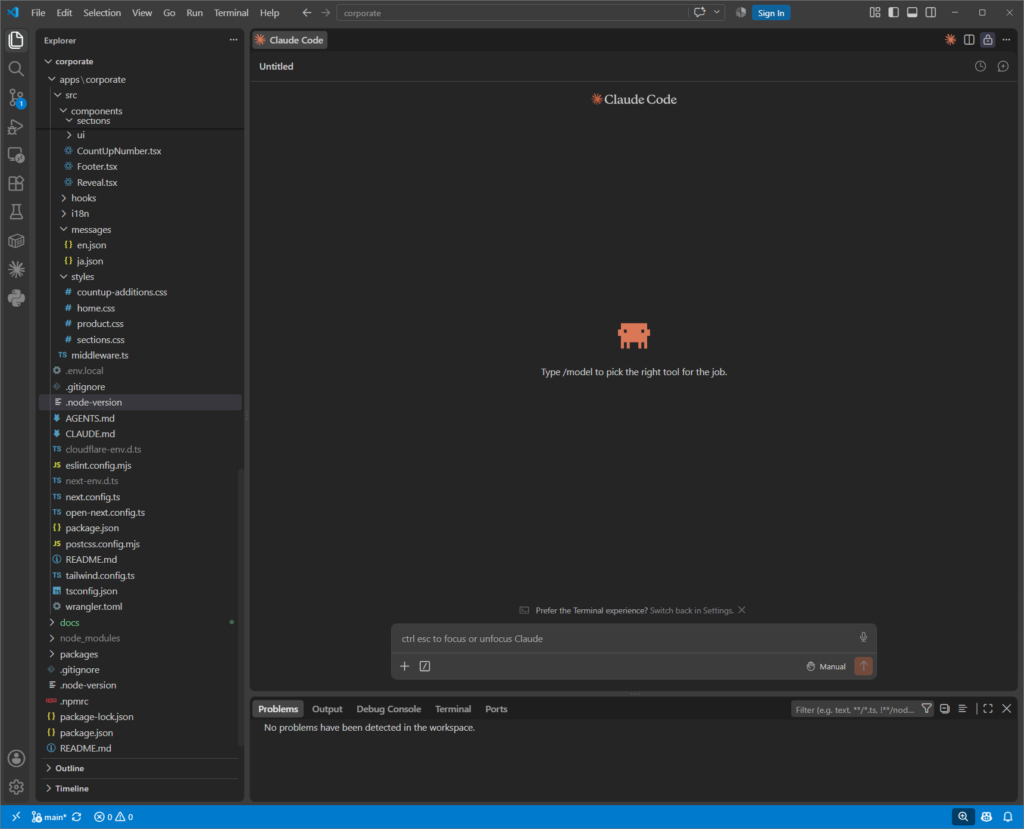Click the Explorer more actions ellipsis

(x=233, y=40)
